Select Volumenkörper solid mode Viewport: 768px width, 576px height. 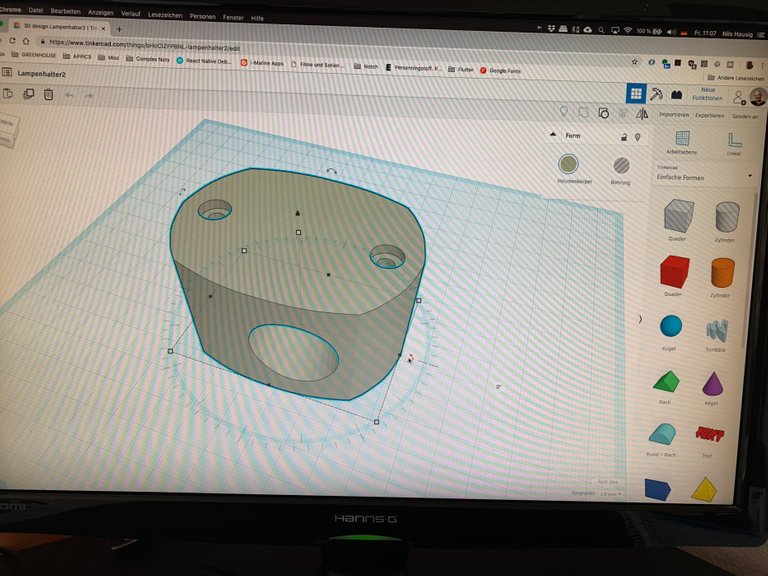tap(568, 164)
